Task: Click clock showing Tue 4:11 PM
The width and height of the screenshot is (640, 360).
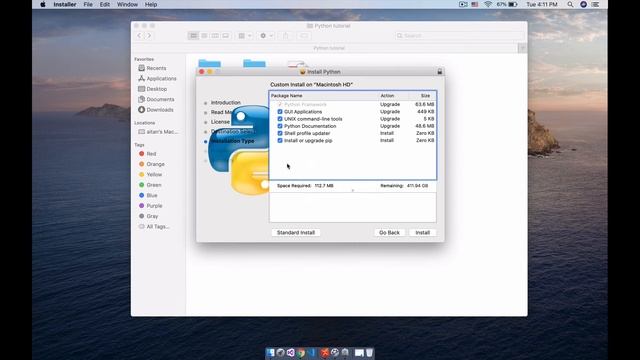Action: pyautogui.click(x=542, y=4)
